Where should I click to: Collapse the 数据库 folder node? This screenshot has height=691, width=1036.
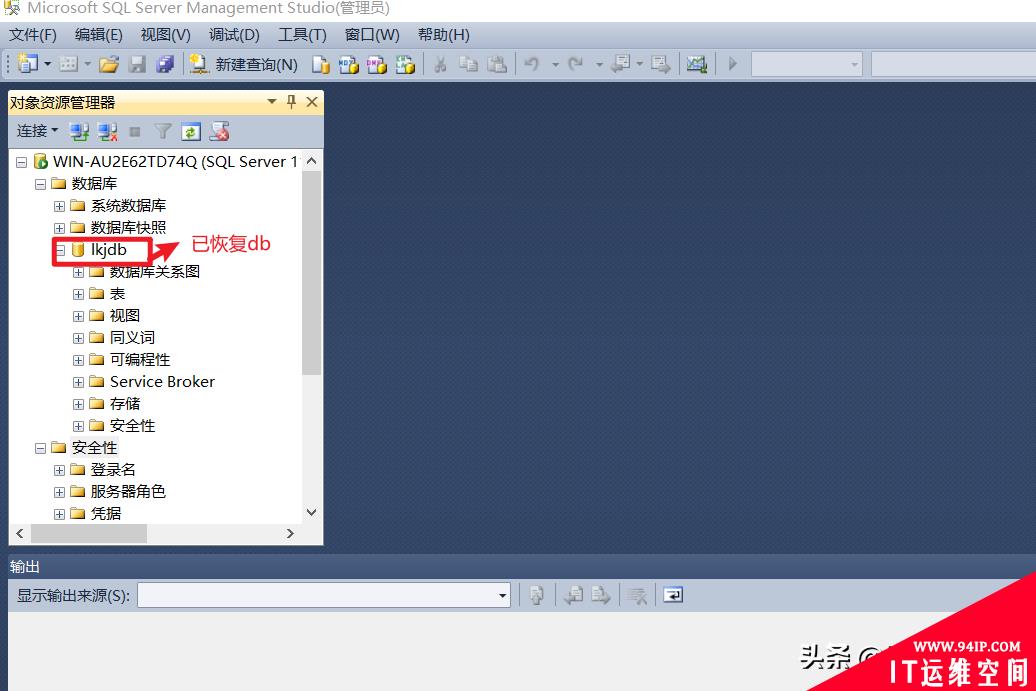(40, 184)
